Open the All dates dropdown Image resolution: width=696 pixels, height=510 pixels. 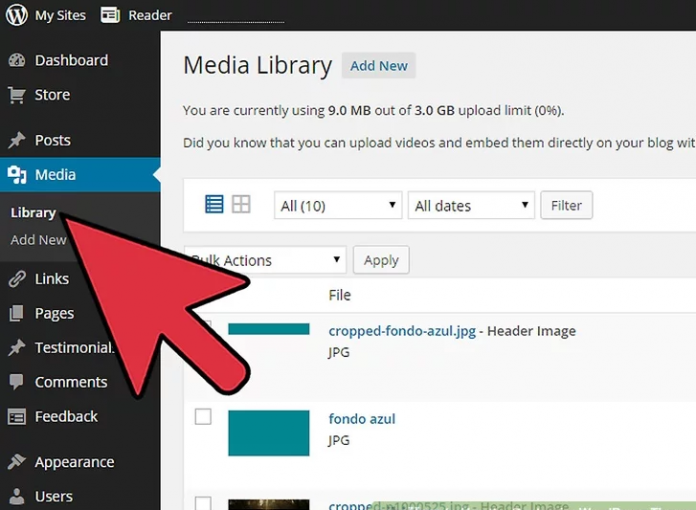[x=471, y=206]
